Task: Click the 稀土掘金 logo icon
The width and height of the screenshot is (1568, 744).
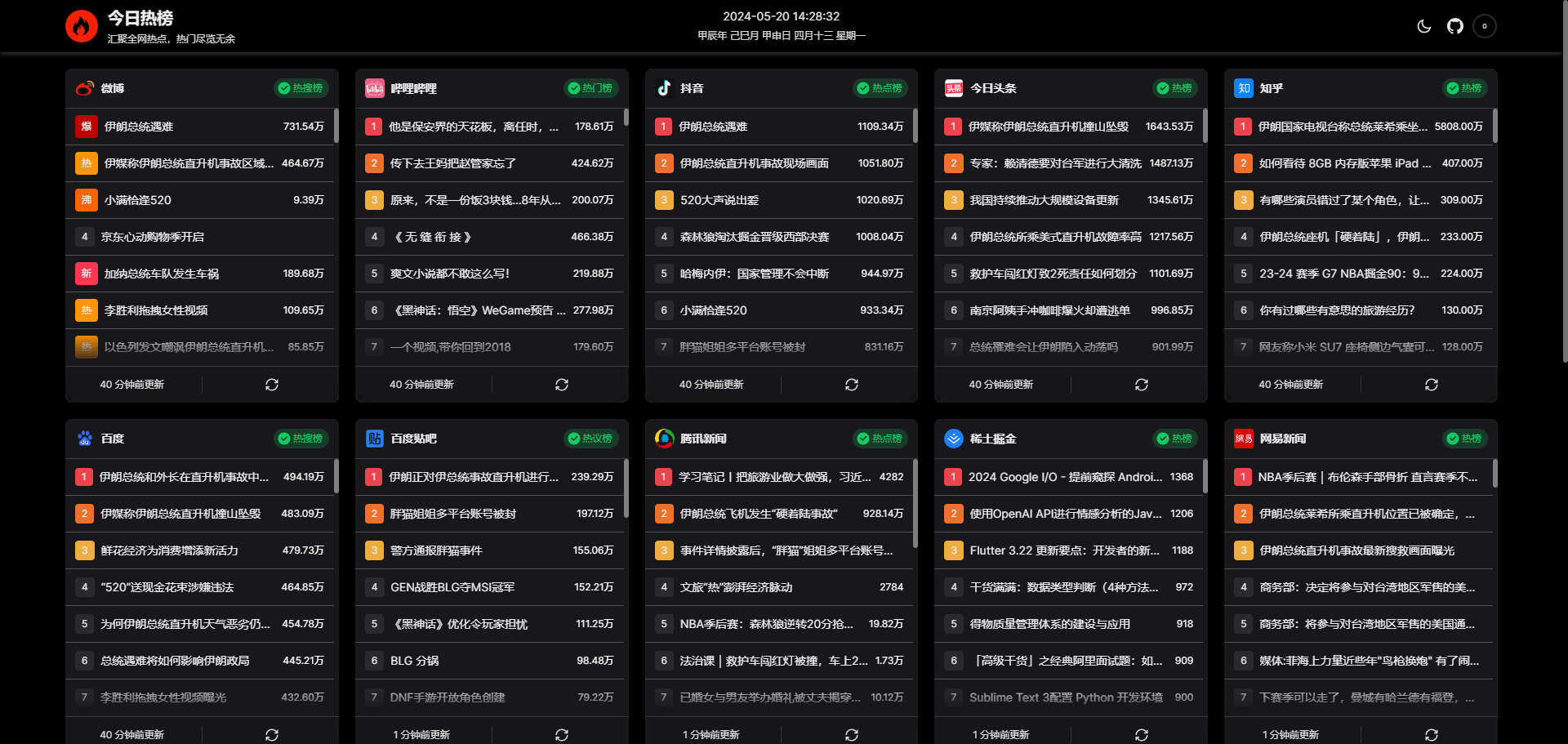Action: pyautogui.click(x=954, y=439)
